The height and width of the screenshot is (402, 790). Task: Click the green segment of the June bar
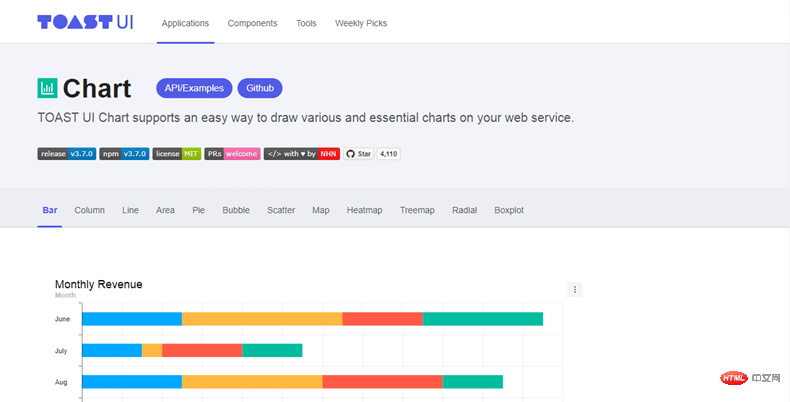coord(482,319)
